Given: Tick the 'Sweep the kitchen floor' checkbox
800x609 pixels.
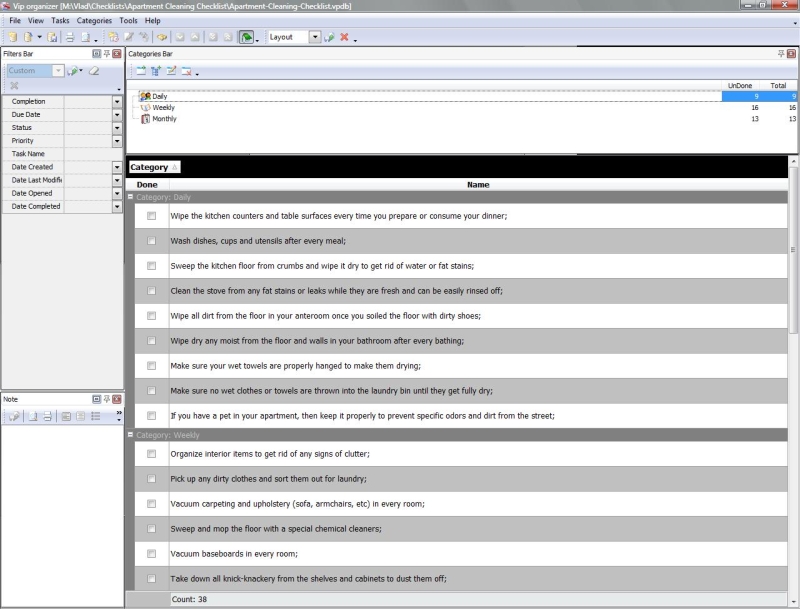Looking at the screenshot, I should 151,266.
